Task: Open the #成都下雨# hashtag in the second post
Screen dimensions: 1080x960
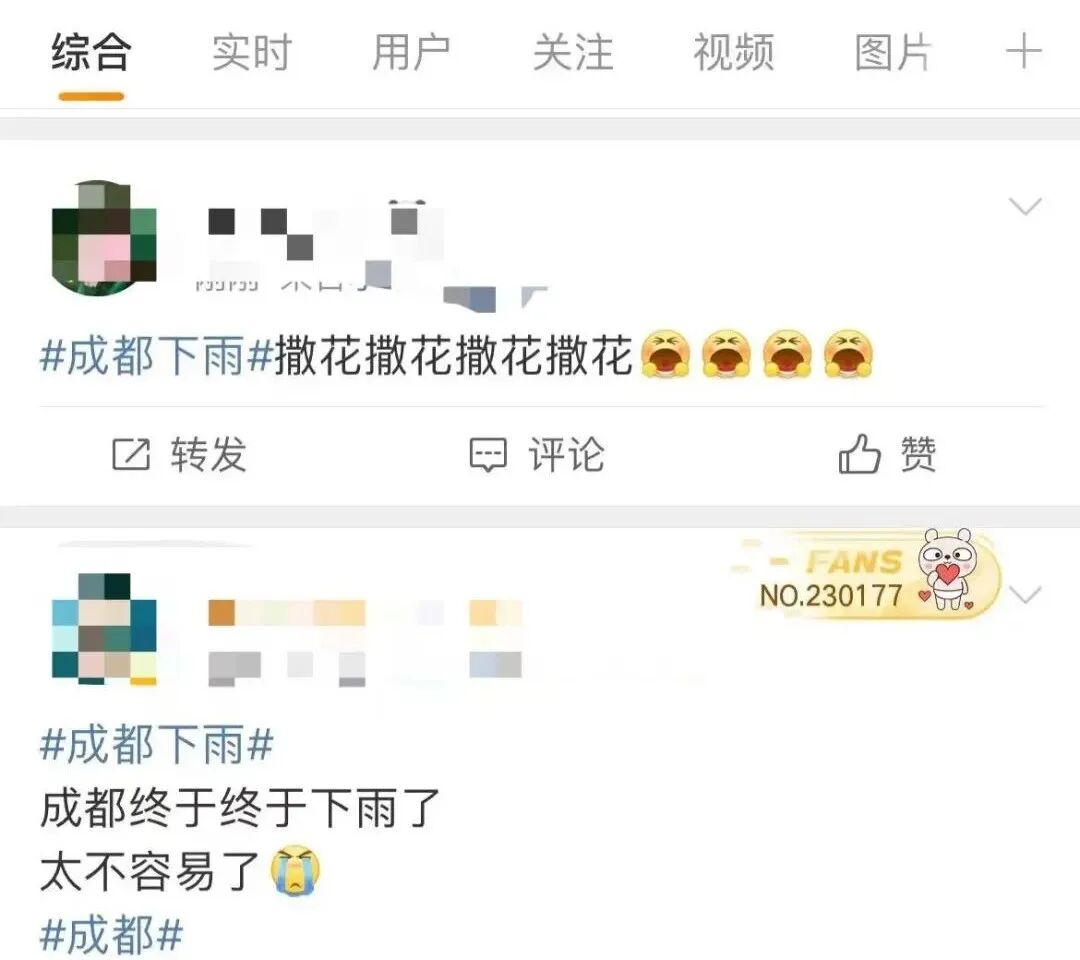Action: (x=157, y=744)
